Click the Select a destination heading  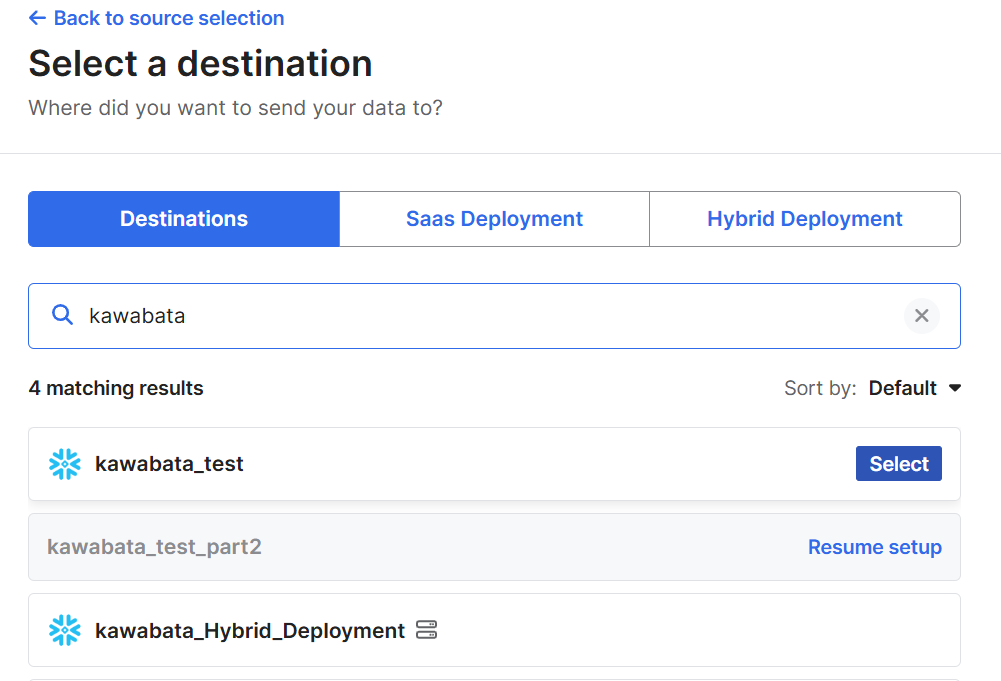(200, 63)
